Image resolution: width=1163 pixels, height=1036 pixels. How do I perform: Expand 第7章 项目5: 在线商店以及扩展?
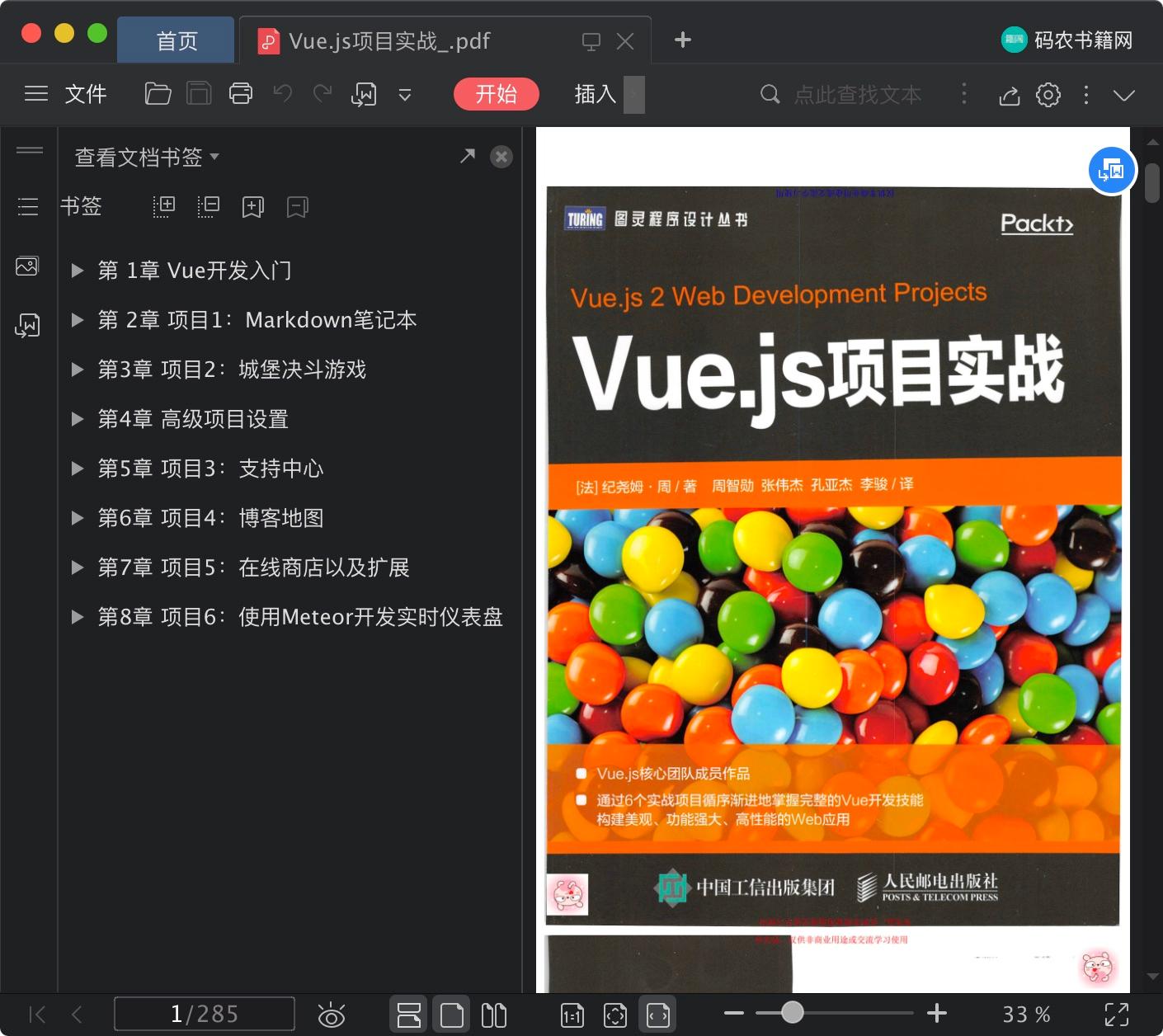78,567
